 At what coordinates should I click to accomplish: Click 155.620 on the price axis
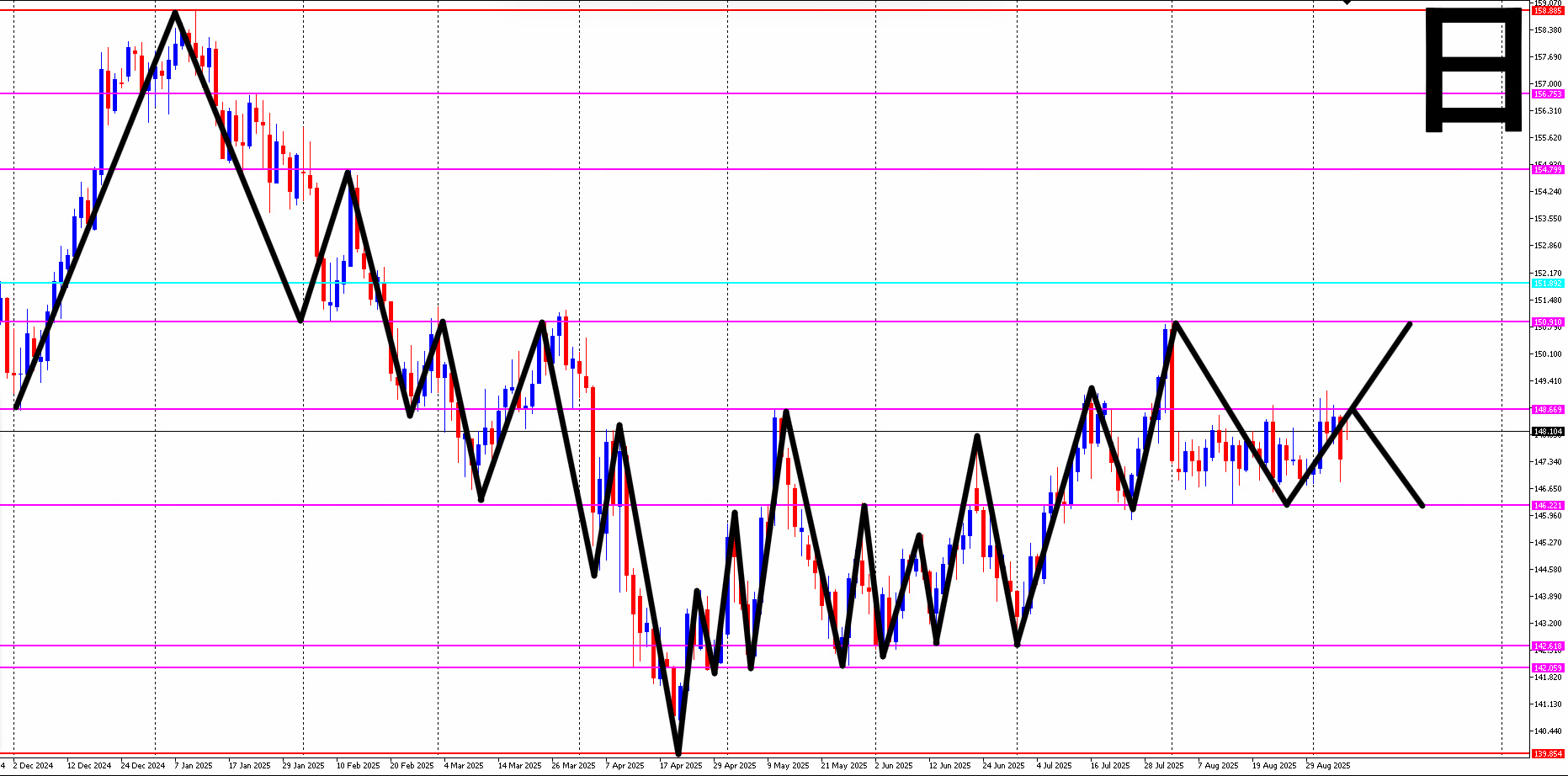[x=1549, y=138]
